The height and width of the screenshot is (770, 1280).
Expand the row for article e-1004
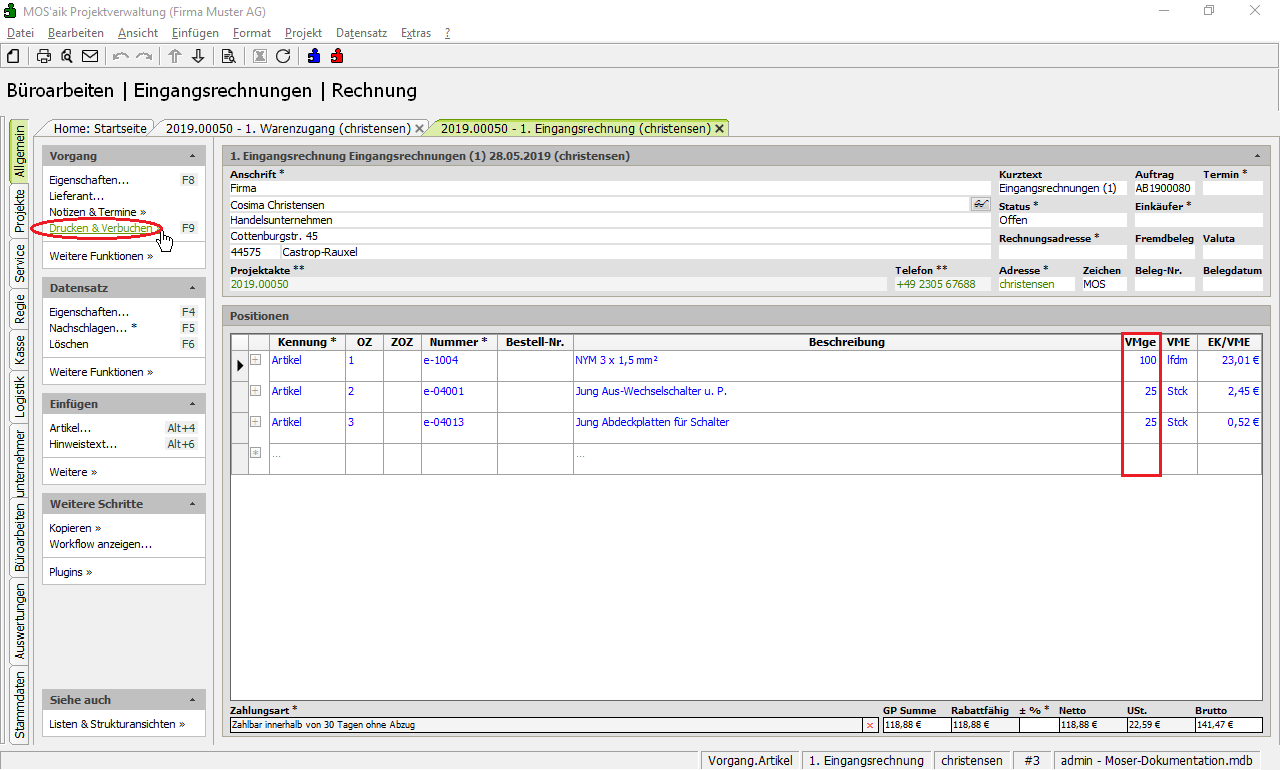255,360
